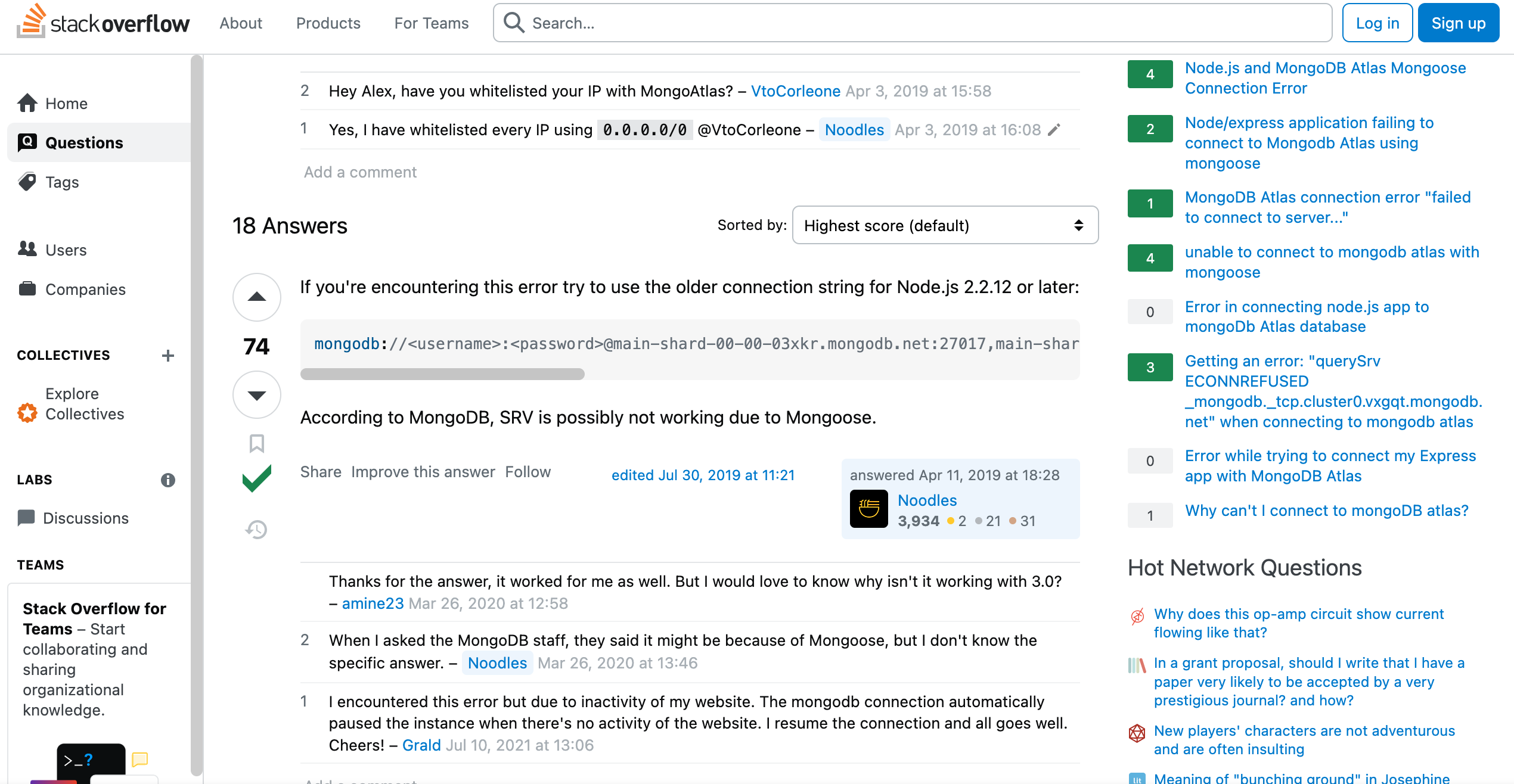
Task: Open 'New players' characters are not adventurous' question
Action: tap(1304, 740)
